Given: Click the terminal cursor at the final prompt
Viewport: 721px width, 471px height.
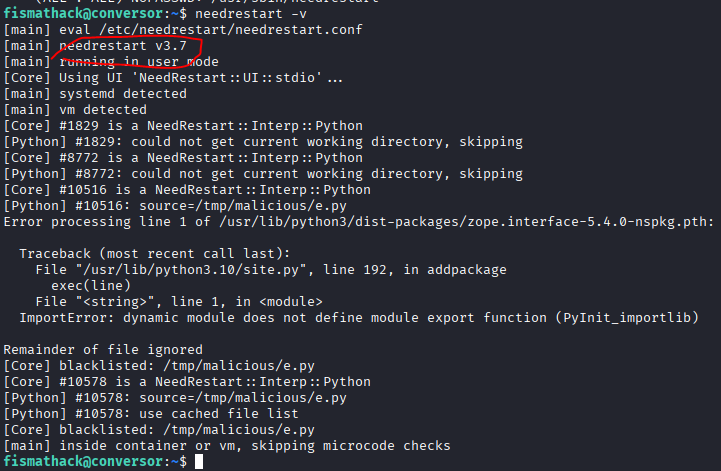Looking at the screenshot, I should tap(200, 462).
